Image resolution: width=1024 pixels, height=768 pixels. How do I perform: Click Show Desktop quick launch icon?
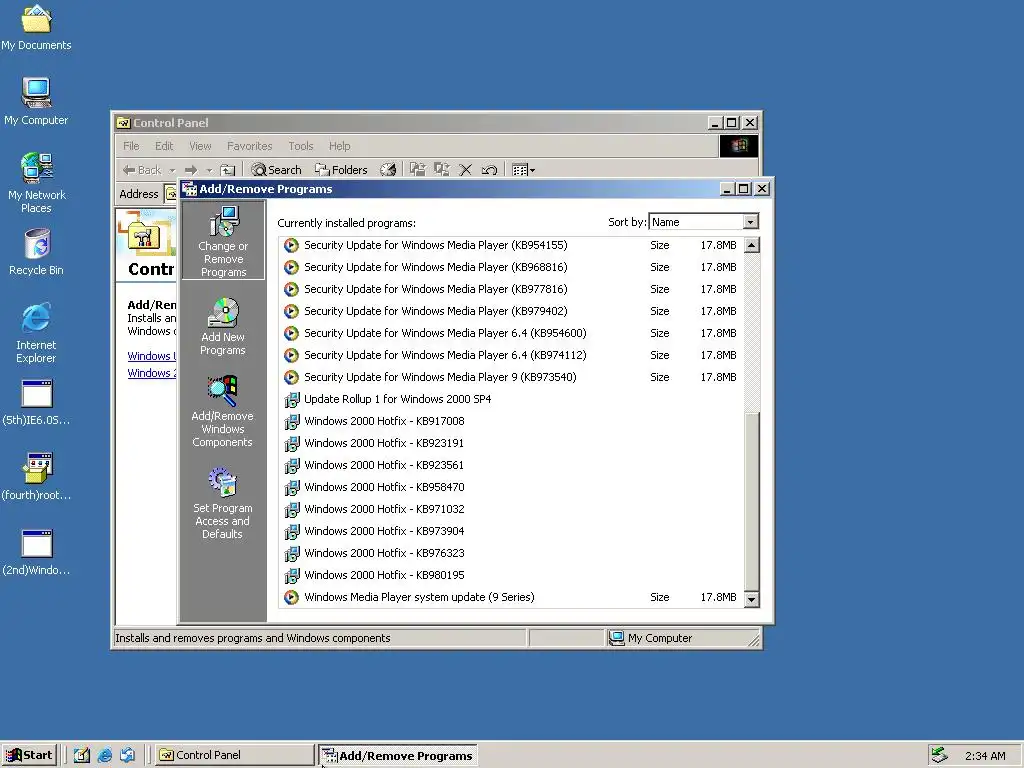(x=82, y=755)
